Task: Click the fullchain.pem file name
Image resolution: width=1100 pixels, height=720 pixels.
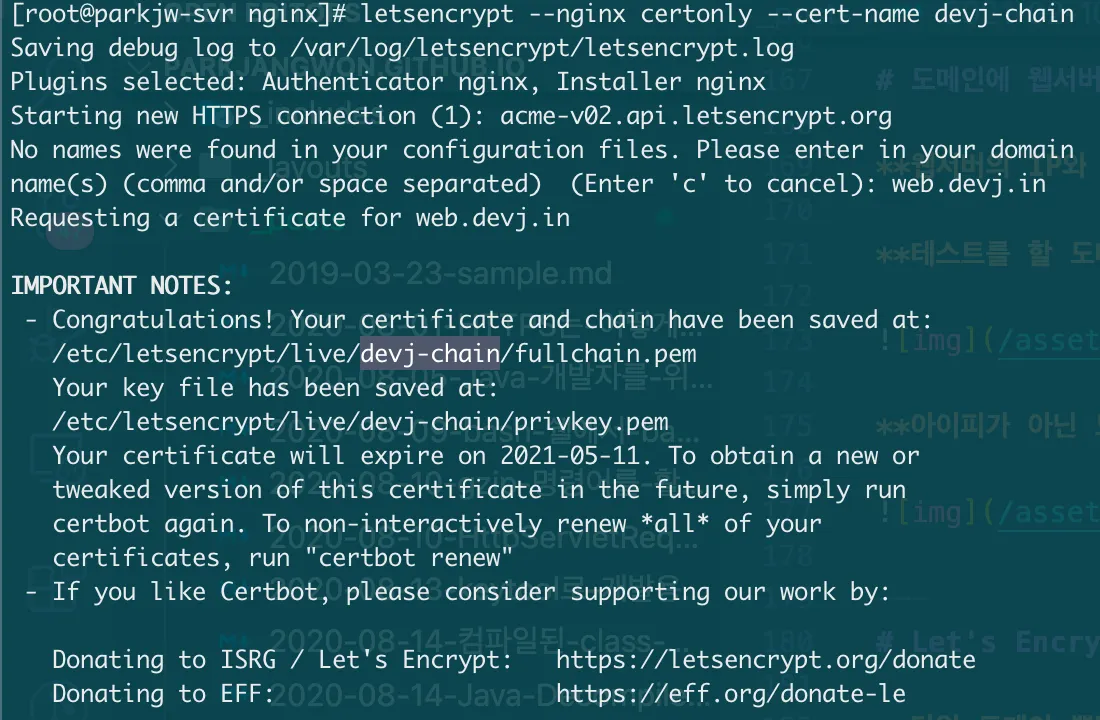Action: (605, 354)
